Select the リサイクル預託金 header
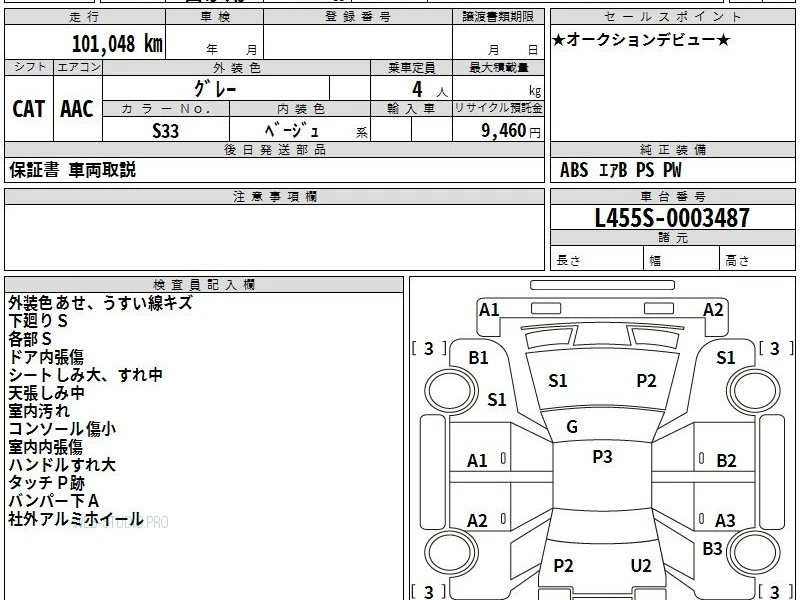Image resolution: width=800 pixels, height=600 pixels. pyautogui.click(x=498, y=109)
